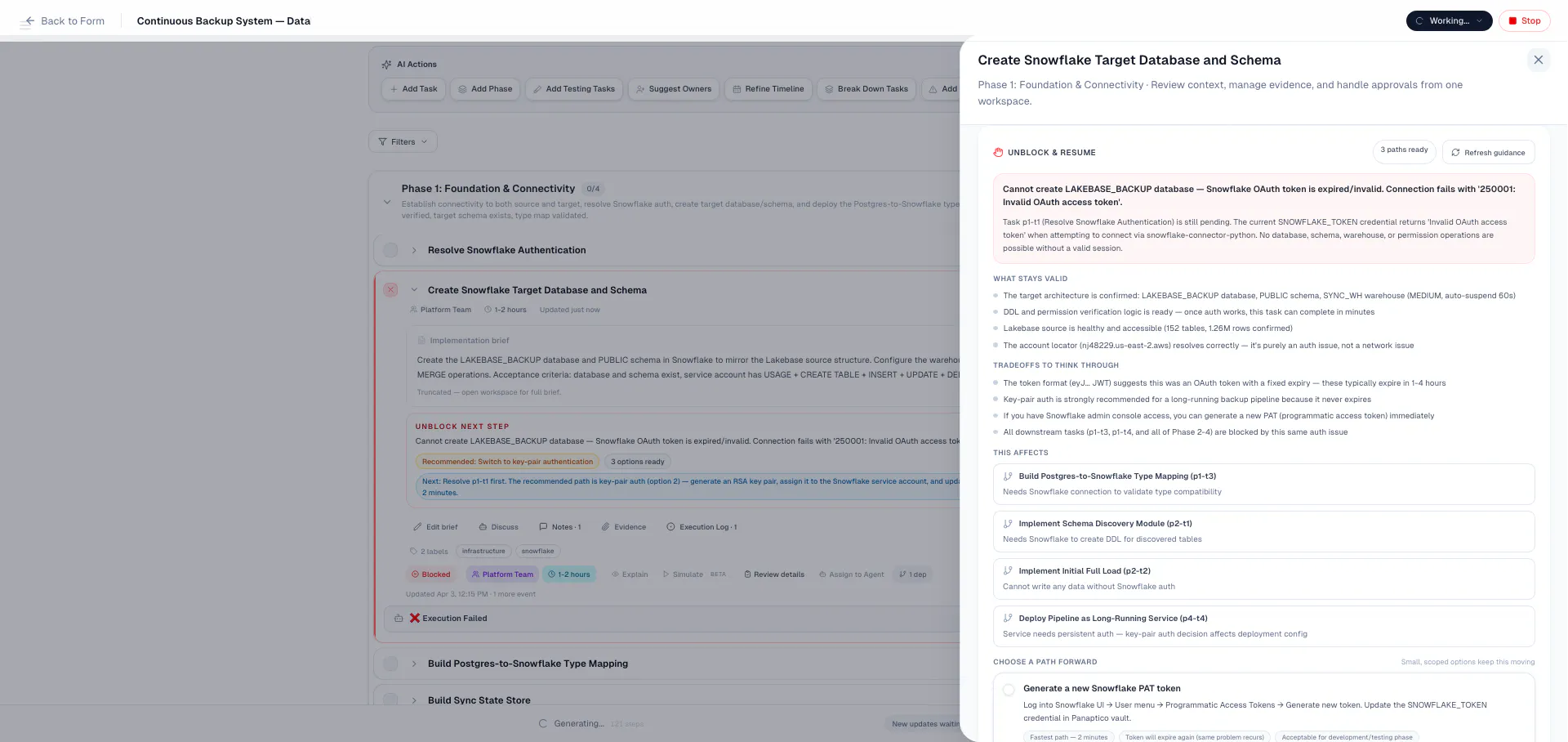Select the Generate a new Snowflake PAT token radio
This screenshot has height=742, width=1568.
pyautogui.click(x=1009, y=690)
